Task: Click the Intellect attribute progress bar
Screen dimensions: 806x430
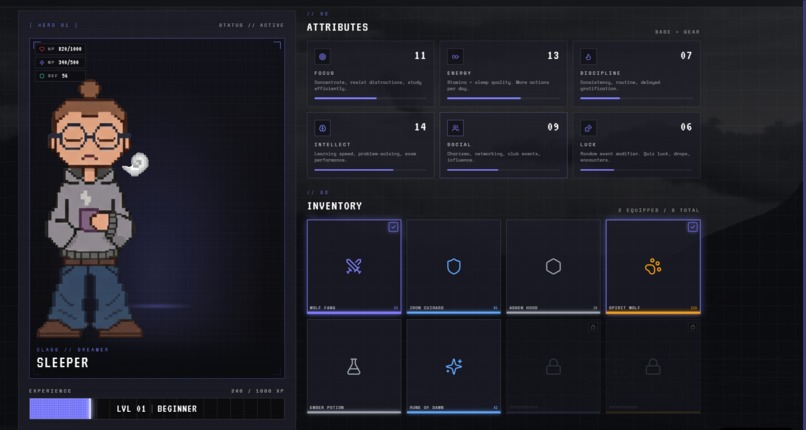Action: (x=370, y=170)
